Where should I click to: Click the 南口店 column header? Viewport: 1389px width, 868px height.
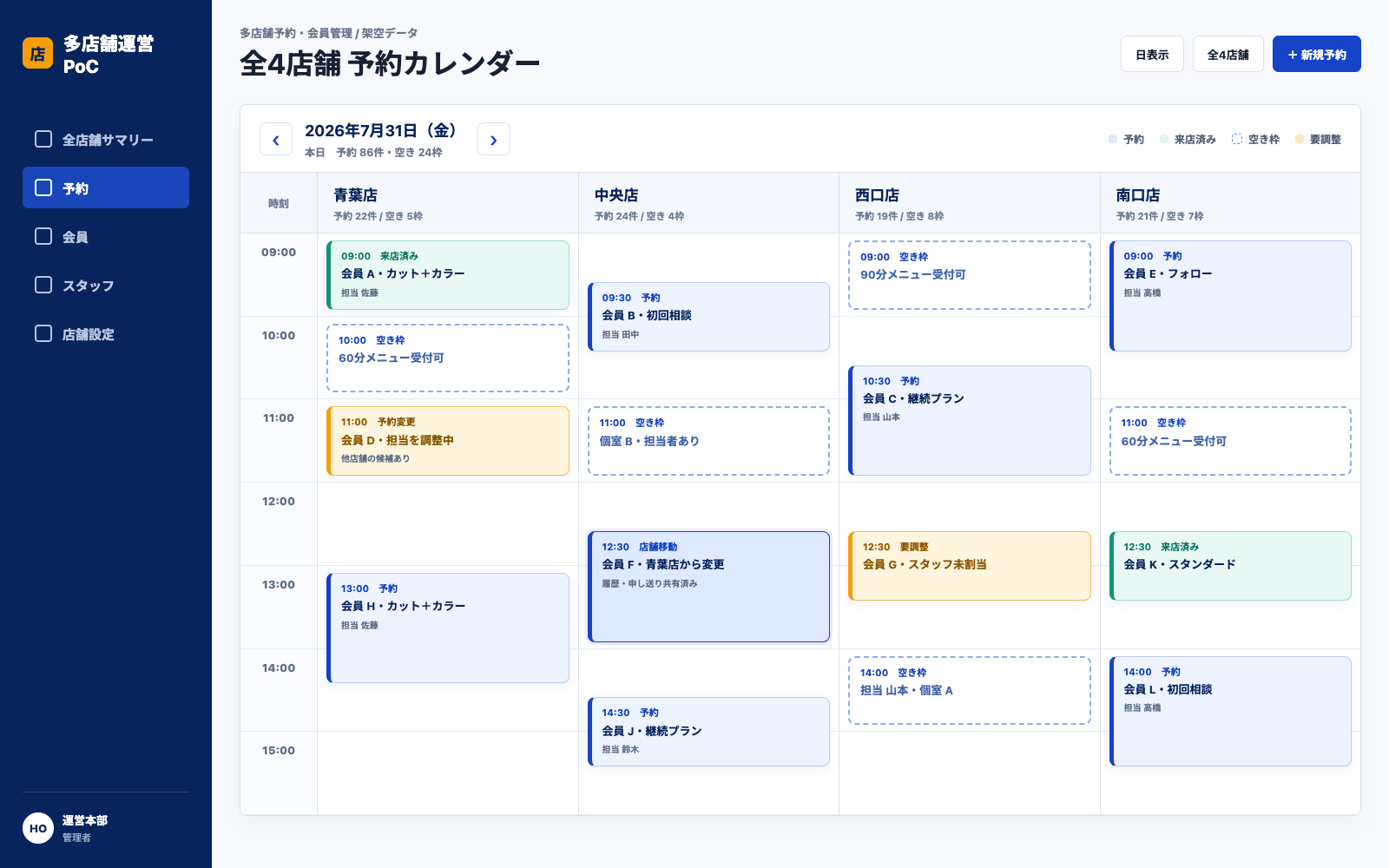click(1230, 203)
